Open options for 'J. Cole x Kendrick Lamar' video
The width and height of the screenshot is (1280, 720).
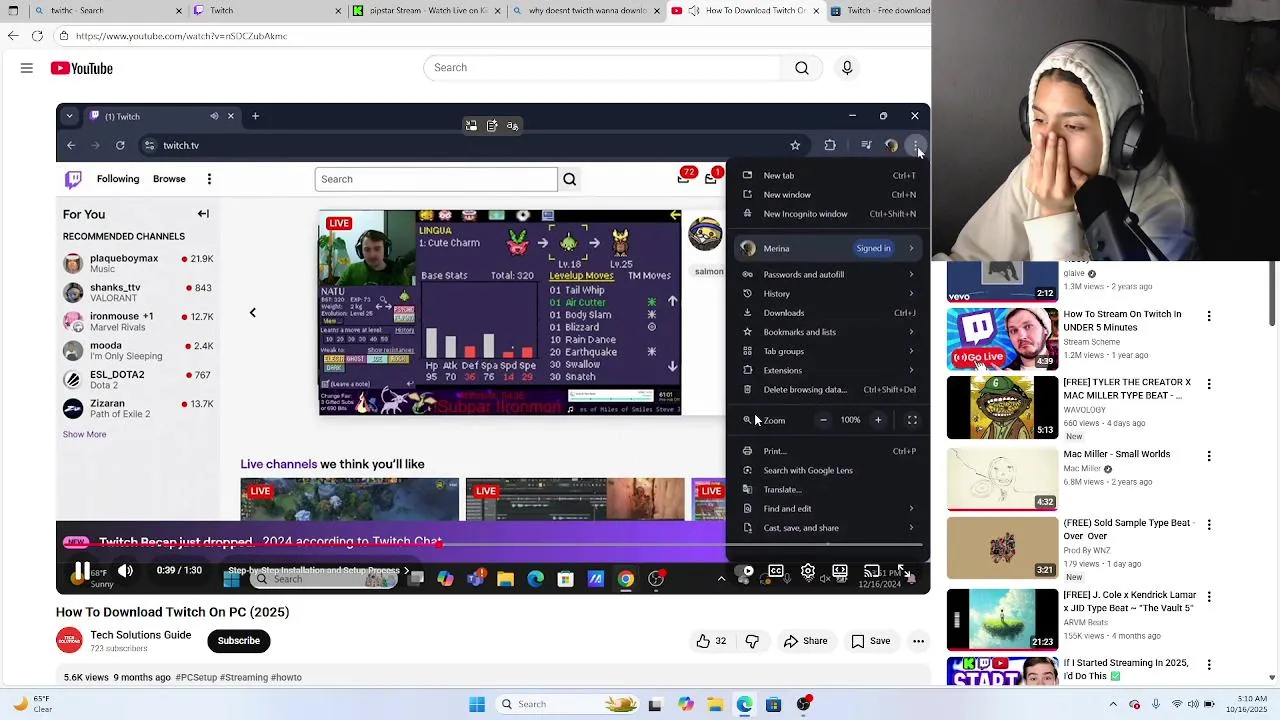point(1209,597)
